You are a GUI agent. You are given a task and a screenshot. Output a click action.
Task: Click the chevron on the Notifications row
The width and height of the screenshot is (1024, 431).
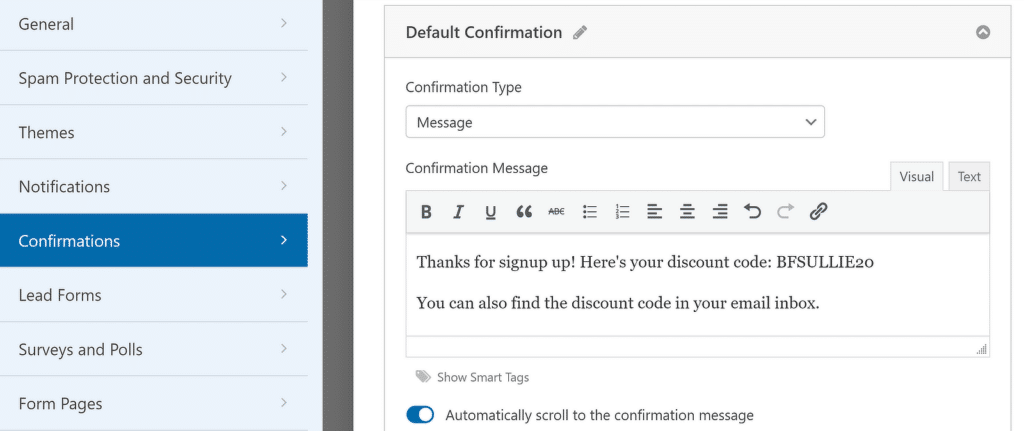coord(283,185)
